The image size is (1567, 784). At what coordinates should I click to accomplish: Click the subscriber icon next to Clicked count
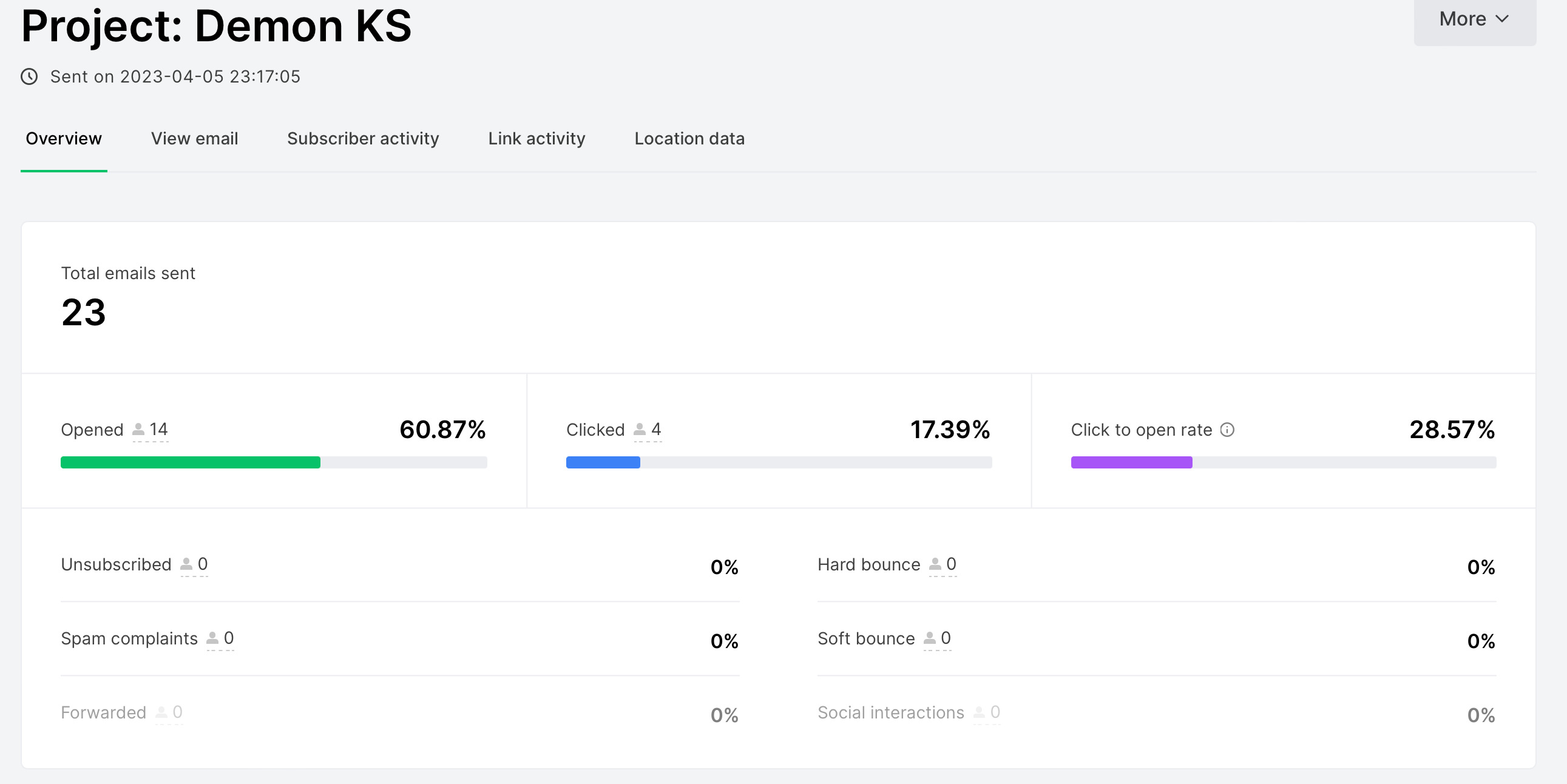pos(639,430)
